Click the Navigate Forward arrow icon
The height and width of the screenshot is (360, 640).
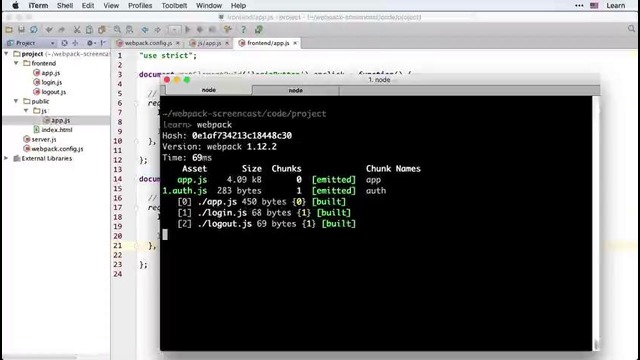[x=158, y=29]
